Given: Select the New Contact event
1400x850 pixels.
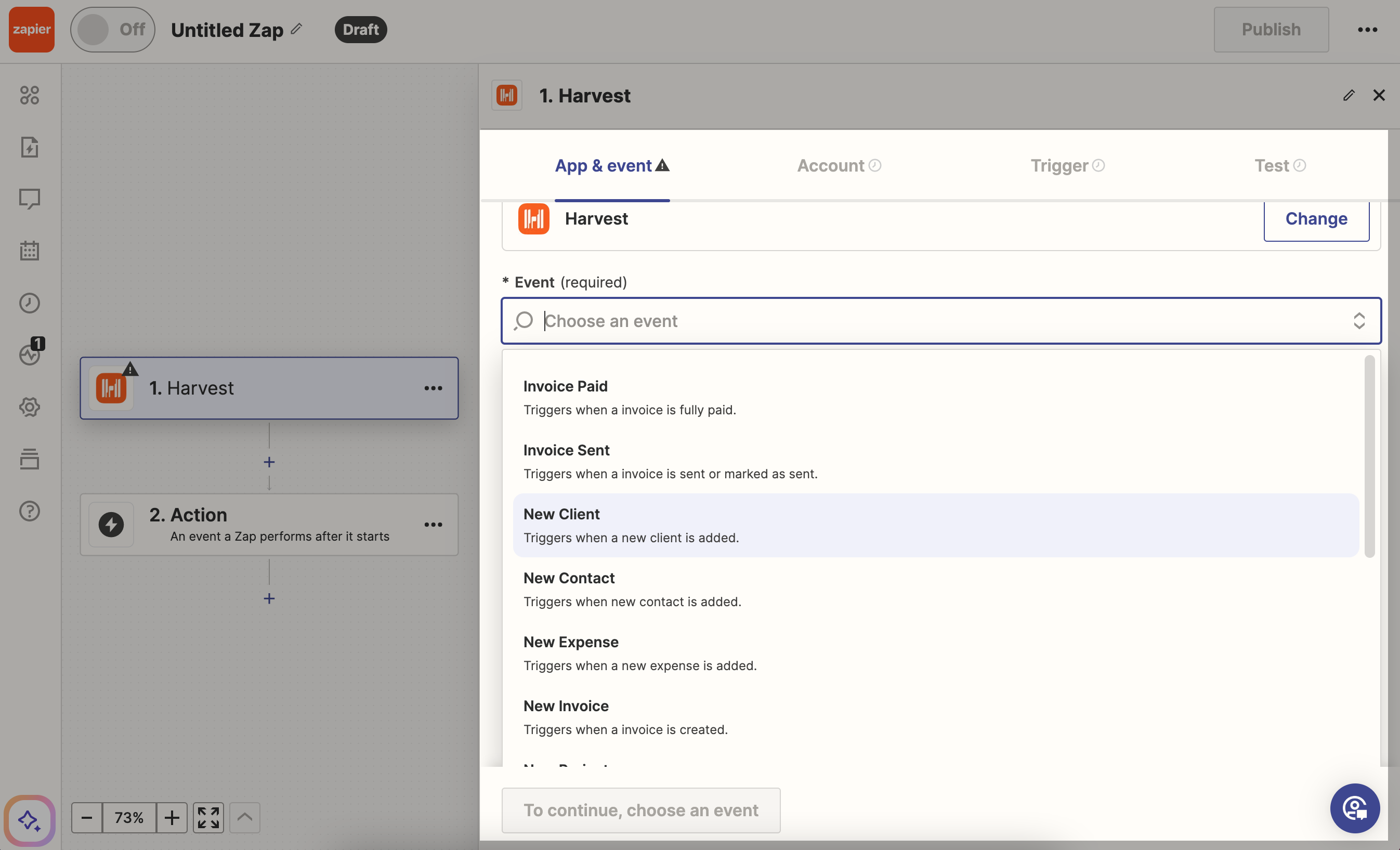Looking at the screenshot, I should pyautogui.click(x=936, y=589).
